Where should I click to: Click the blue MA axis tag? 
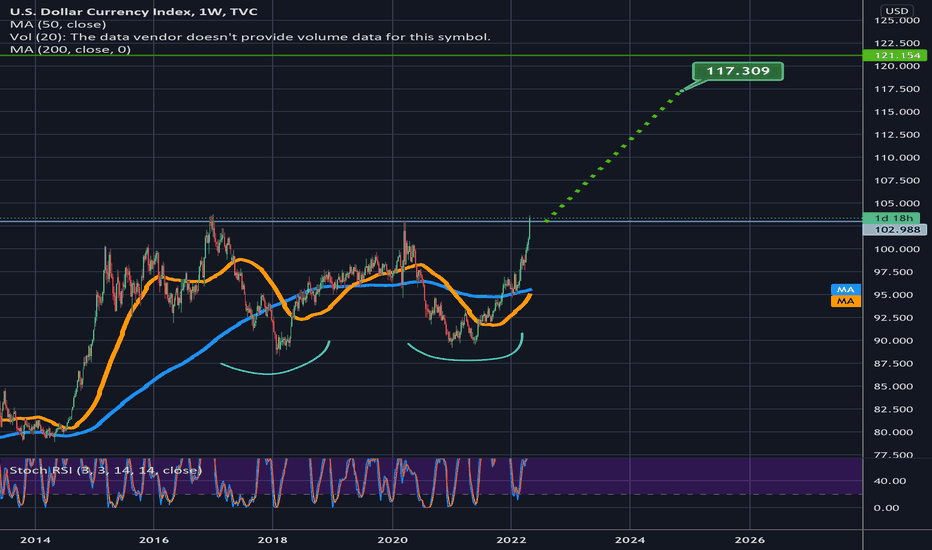click(846, 290)
